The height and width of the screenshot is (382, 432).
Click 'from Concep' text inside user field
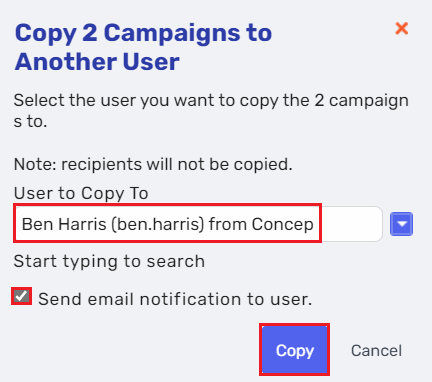(261, 224)
